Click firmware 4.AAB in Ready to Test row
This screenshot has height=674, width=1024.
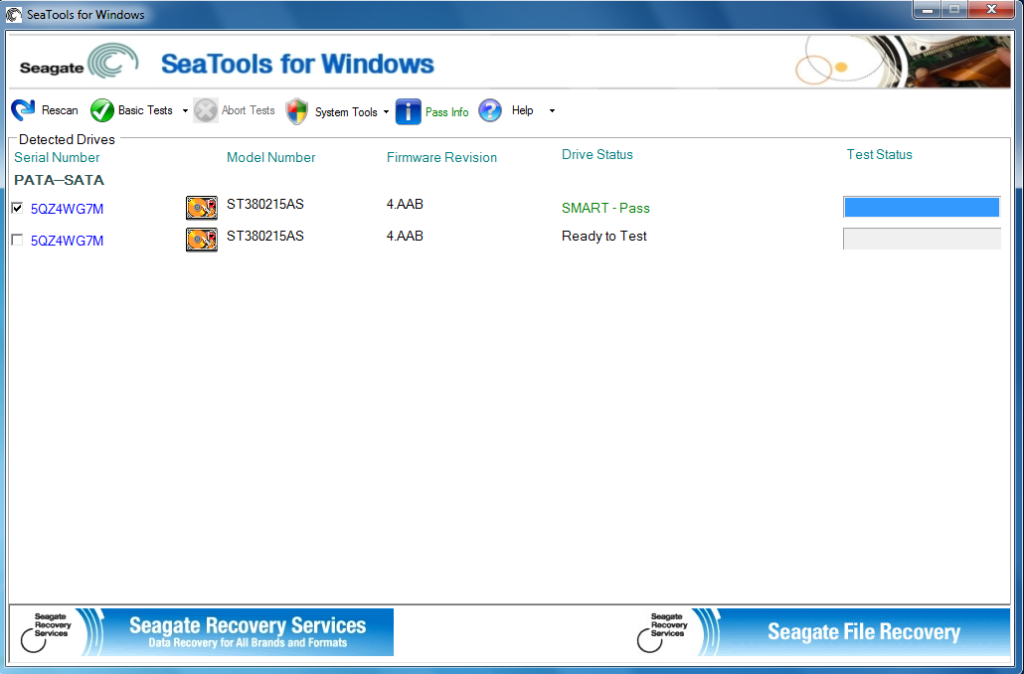pos(405,236)
